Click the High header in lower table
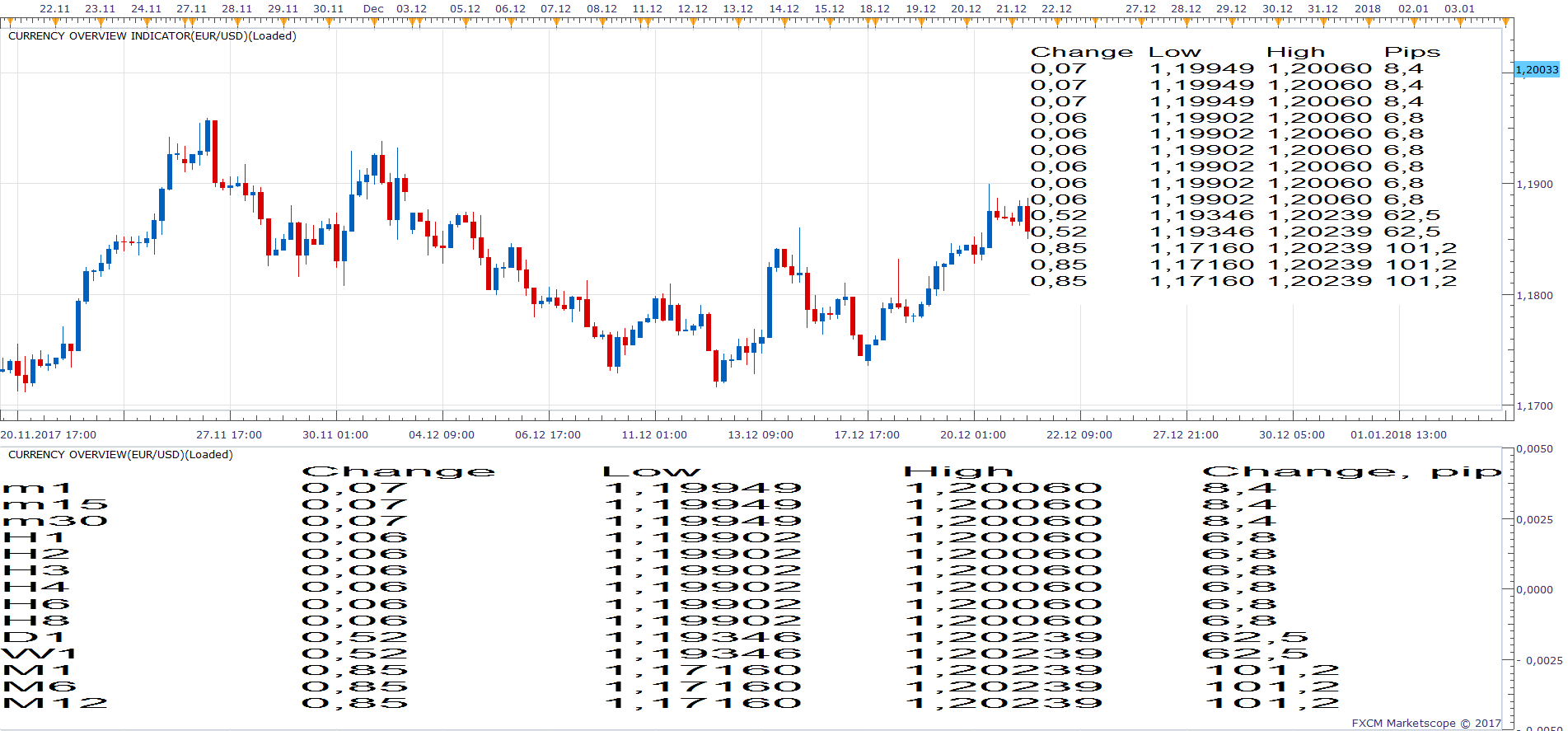This screenshot has width=1568, height=731. 958,471
